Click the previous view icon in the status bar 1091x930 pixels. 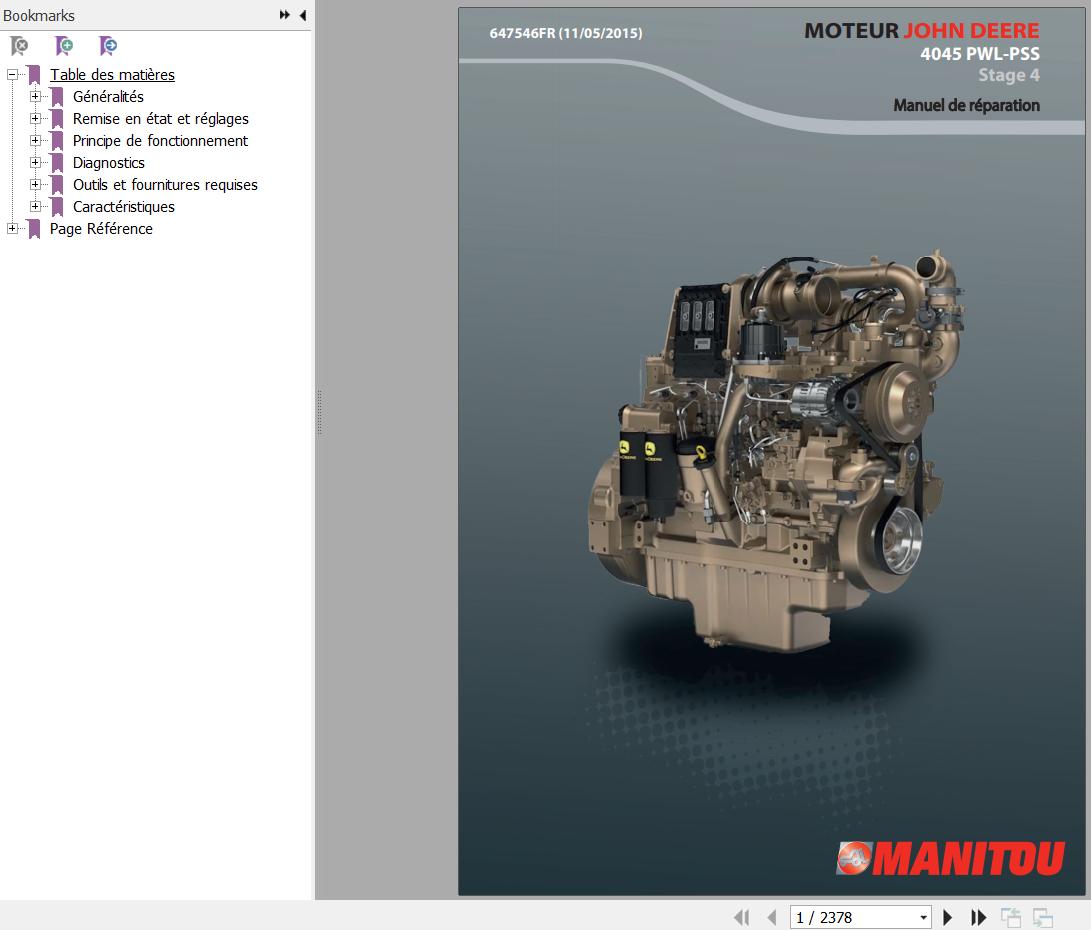(x=1010, y=917)
